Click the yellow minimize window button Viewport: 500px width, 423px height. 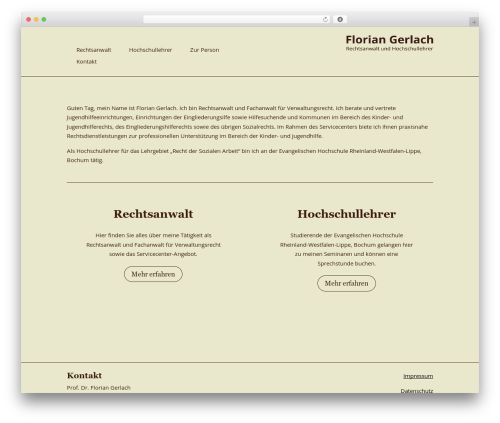point(36,20)
